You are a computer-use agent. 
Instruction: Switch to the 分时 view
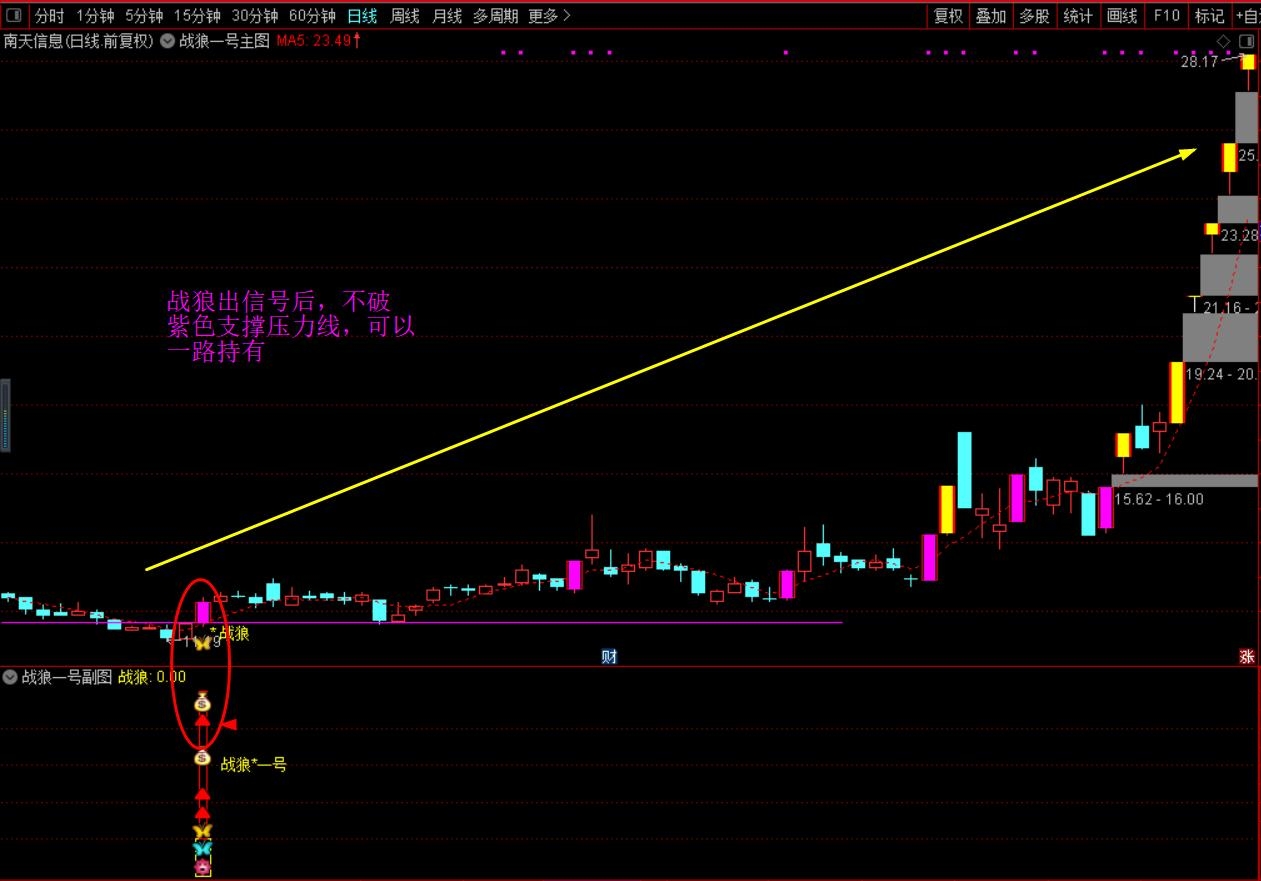49,15
